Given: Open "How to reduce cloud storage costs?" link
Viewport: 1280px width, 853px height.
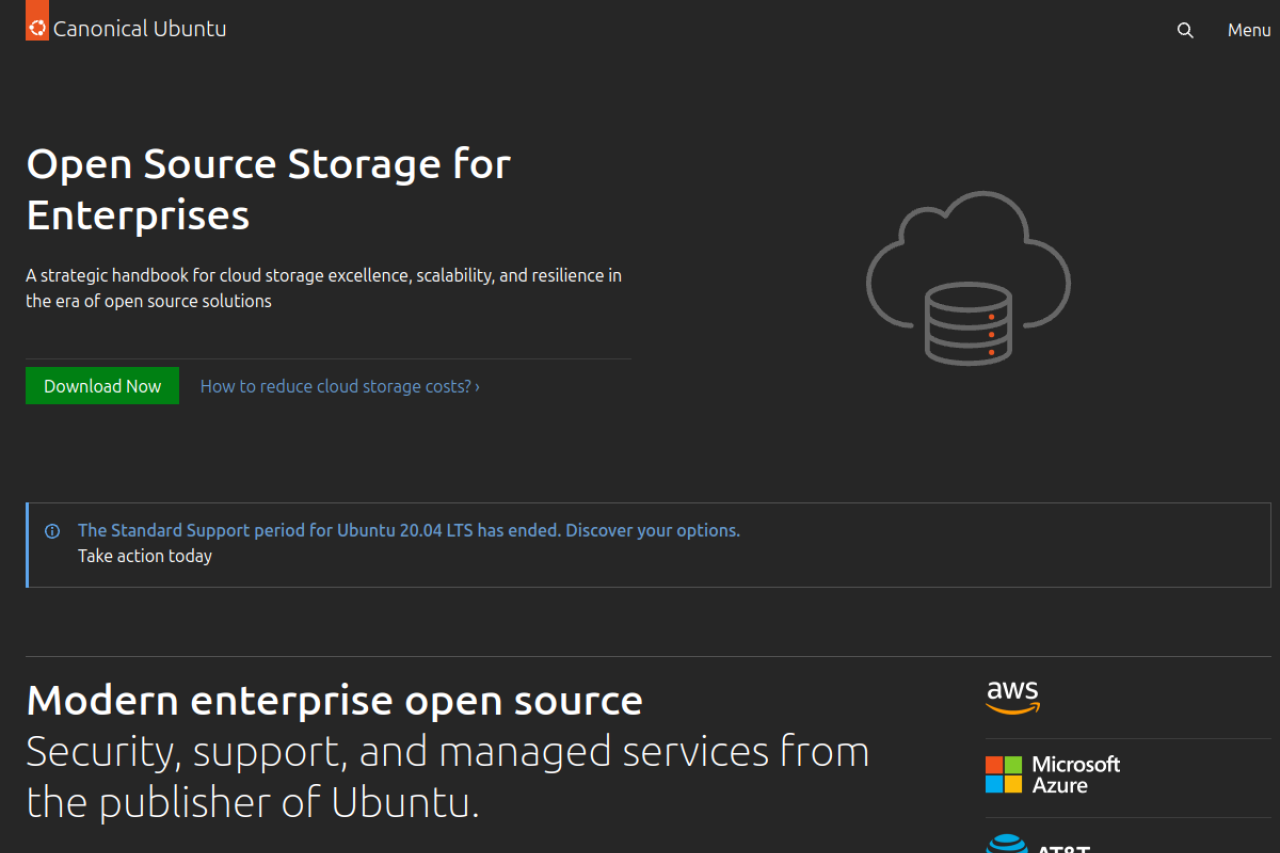Looking at the screenshot, I should (x=335, y=386).
